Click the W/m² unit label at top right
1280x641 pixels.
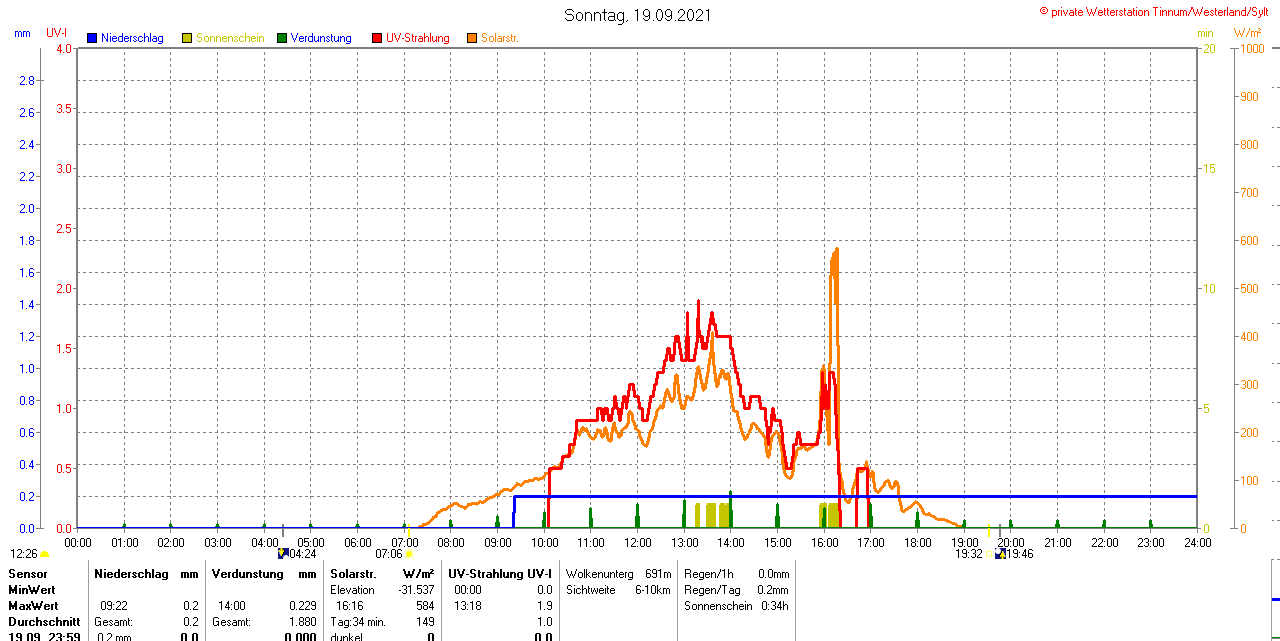(1248, 33)
